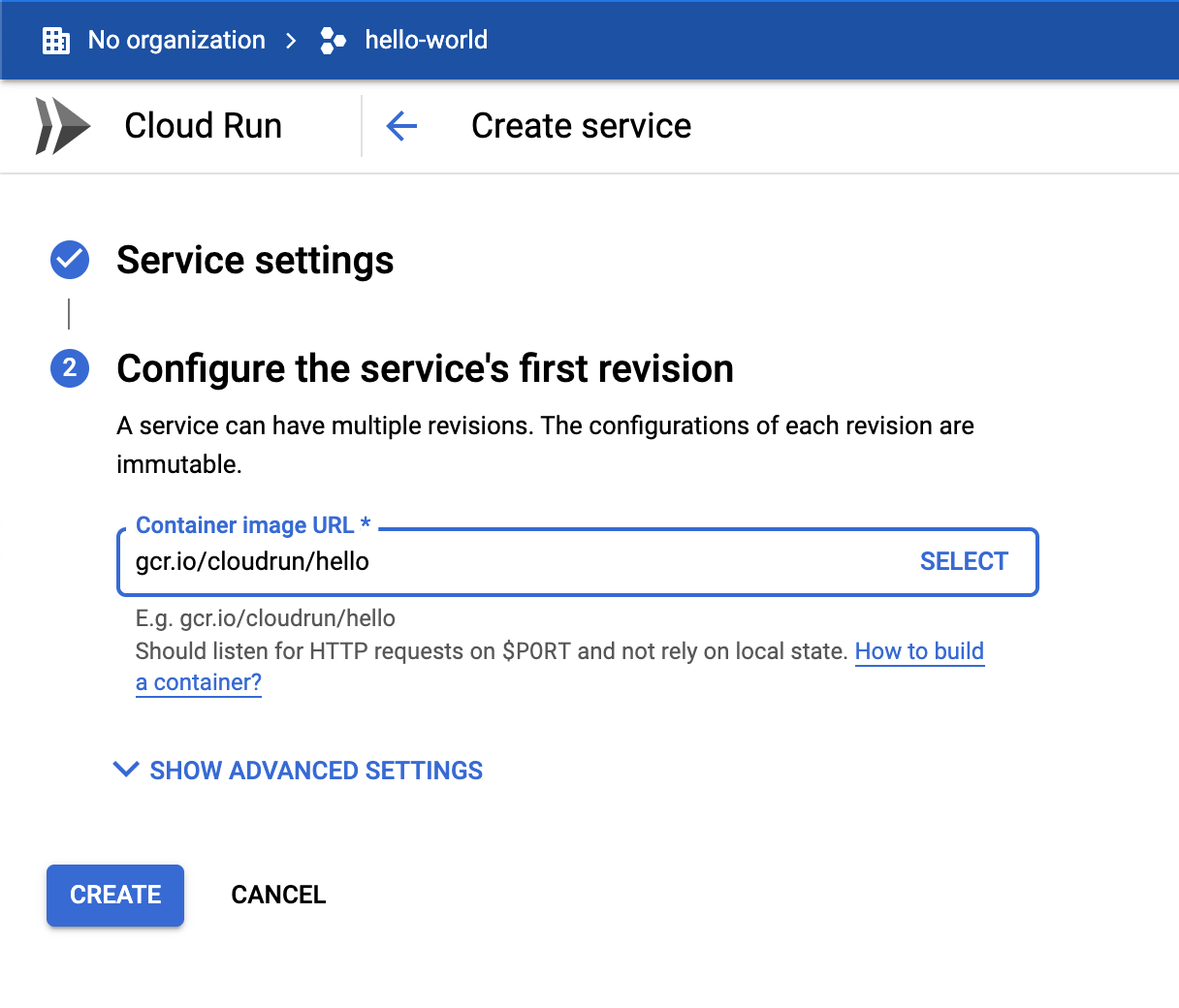Click the Create service page title
Screen dimensions: 1179x1008
click(x=582, y=126)
